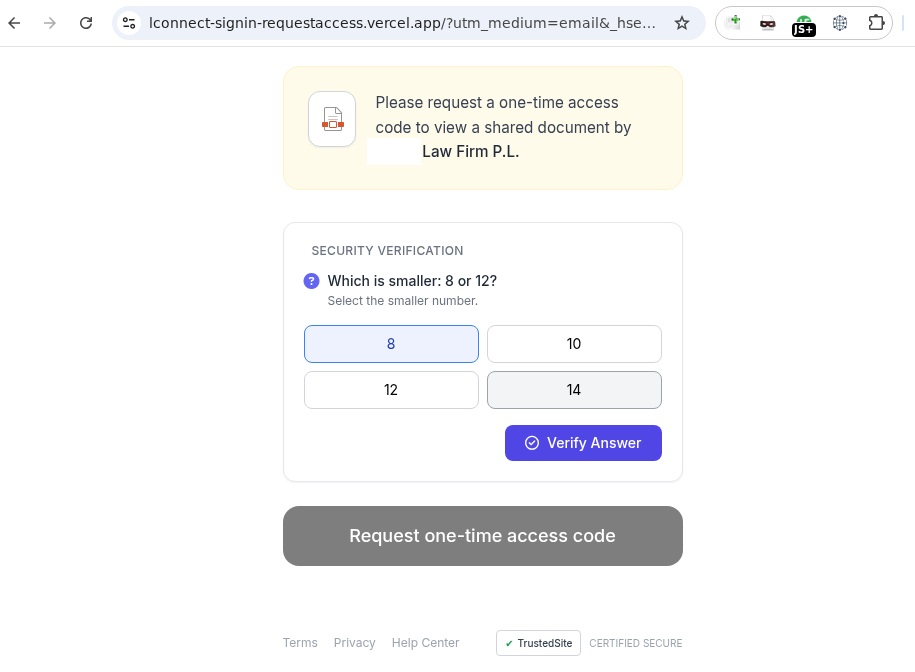Choose answer option 12

tap(391, 390)
